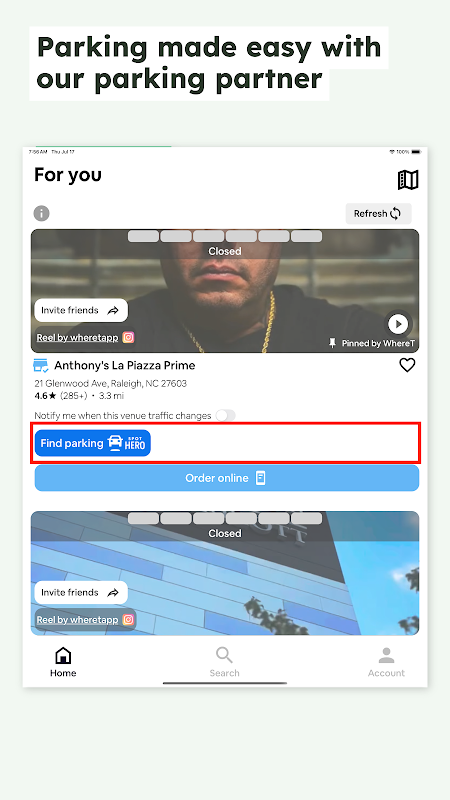Open the second venue building thumbnail
The image size is (450, 800).
(225, 573)
